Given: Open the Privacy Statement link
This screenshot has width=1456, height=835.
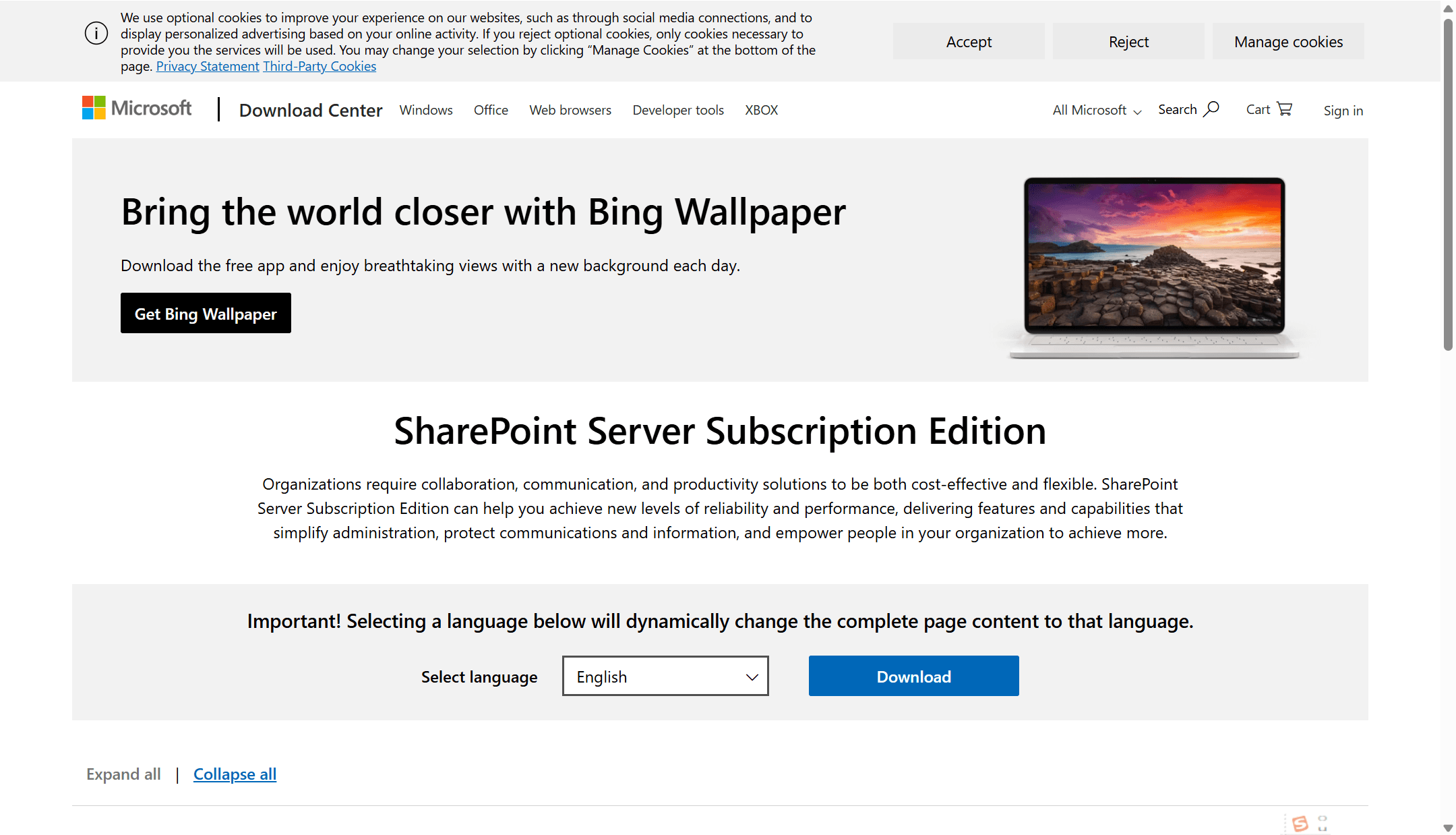Looking at the screenshot, I should 208,66.
